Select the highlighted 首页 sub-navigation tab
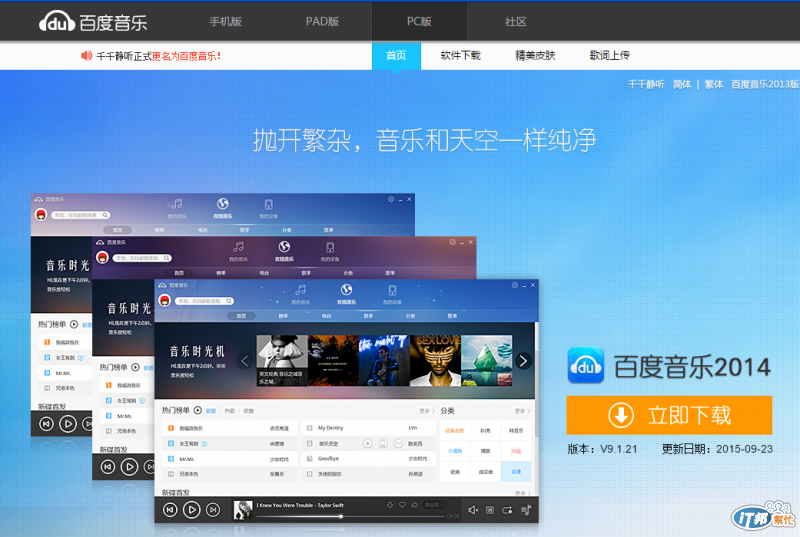The height and width of the screenshot is (537, 800). click(396, 56)
